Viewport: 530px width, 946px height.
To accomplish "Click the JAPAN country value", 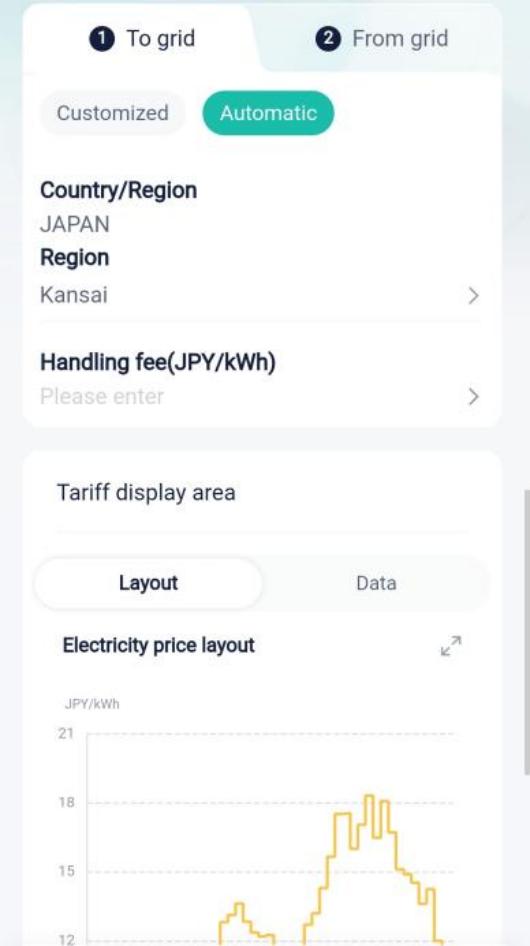I will tap(75, 224).
